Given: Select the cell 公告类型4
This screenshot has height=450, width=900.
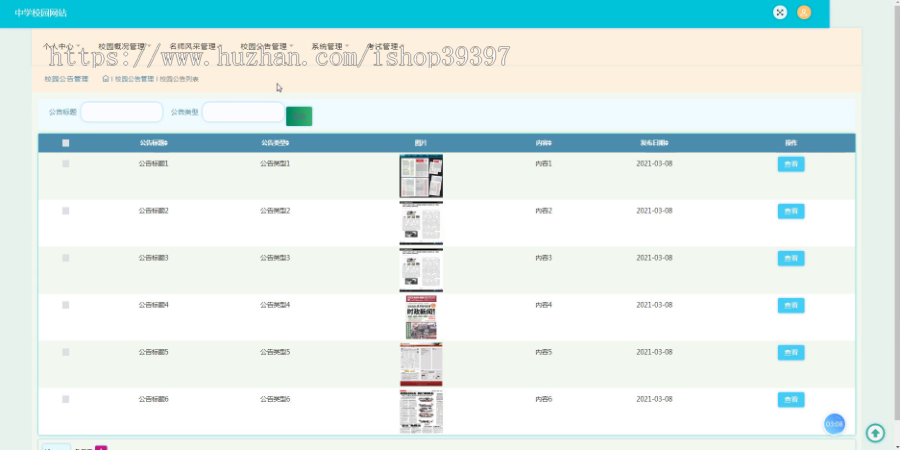Looking at the screenshot, I should point(275,305).
